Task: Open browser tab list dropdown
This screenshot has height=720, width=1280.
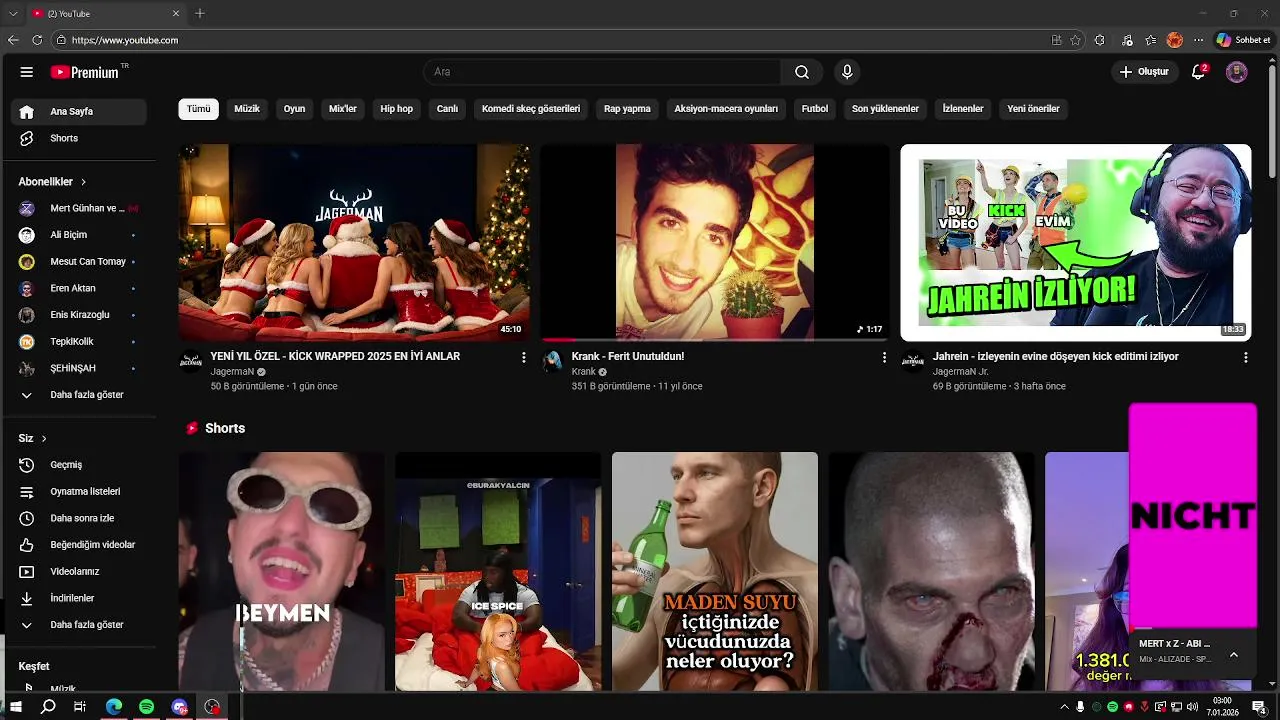Action: (13, 13)
